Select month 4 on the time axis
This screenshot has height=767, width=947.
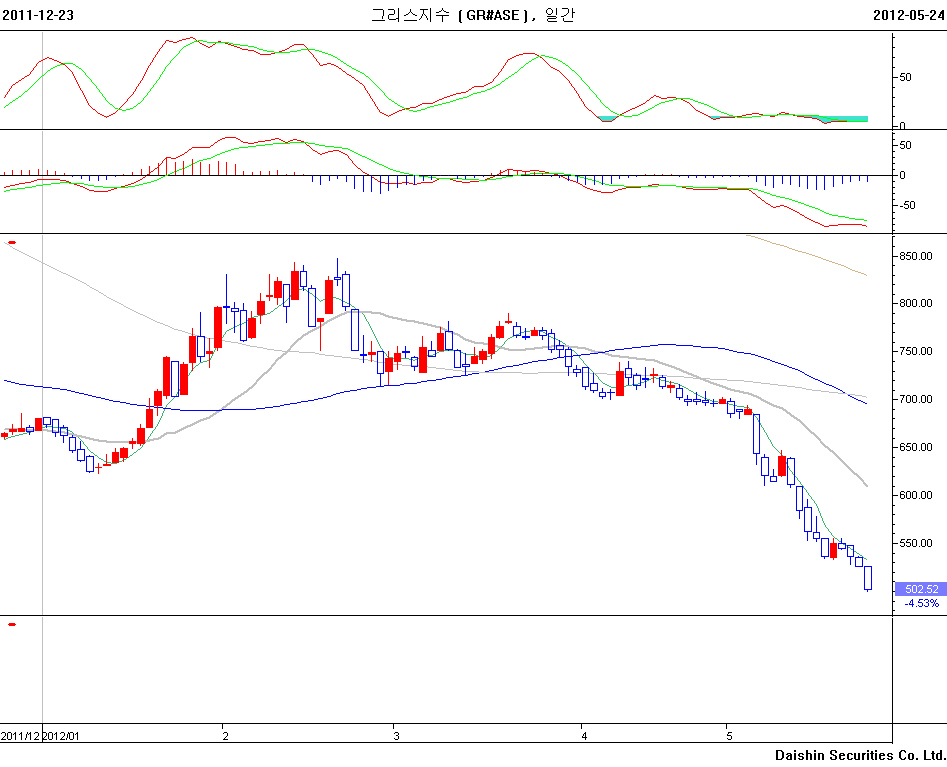(583, 736)
